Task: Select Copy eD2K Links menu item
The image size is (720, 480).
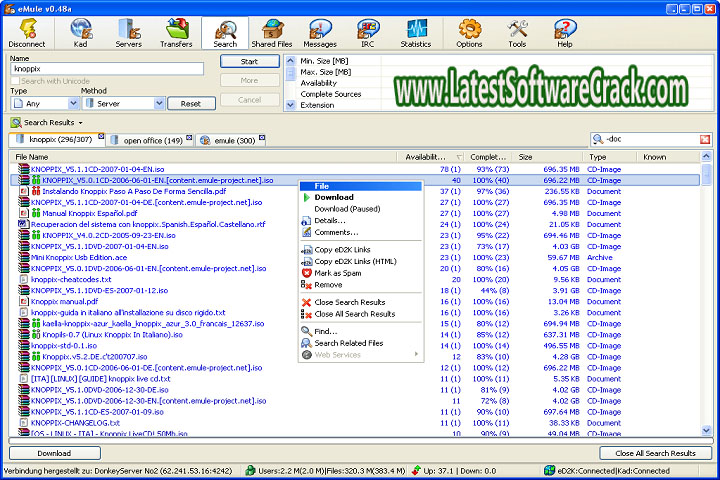Action: [x=360, y=250]
